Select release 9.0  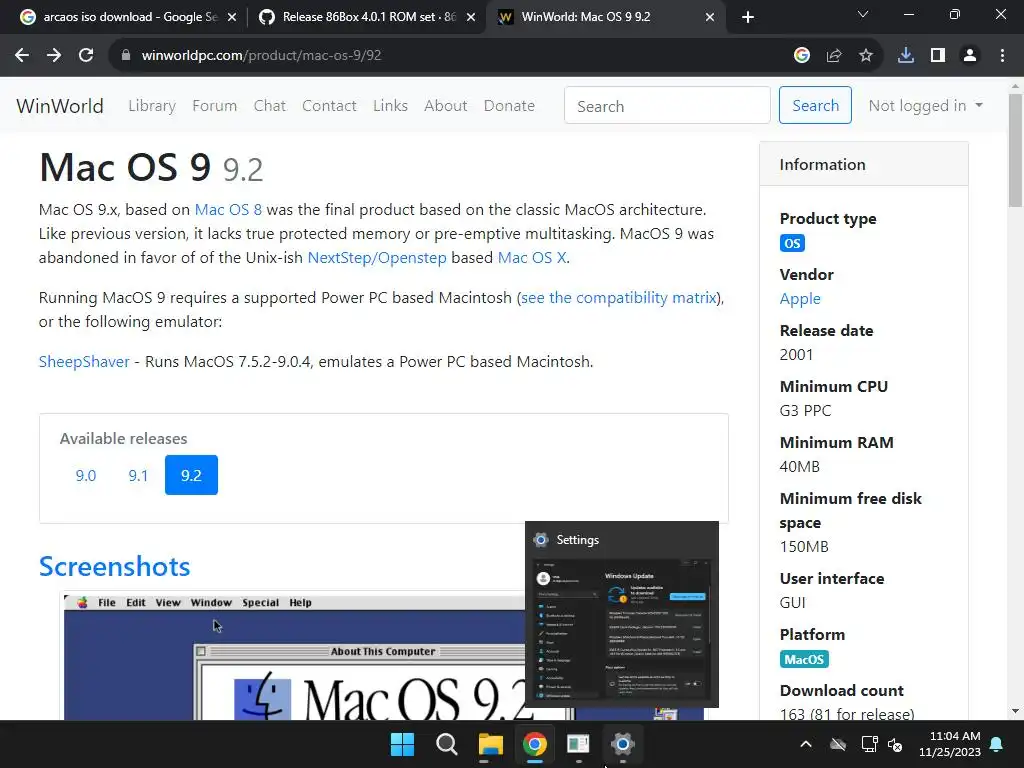(x=86, y=475)
